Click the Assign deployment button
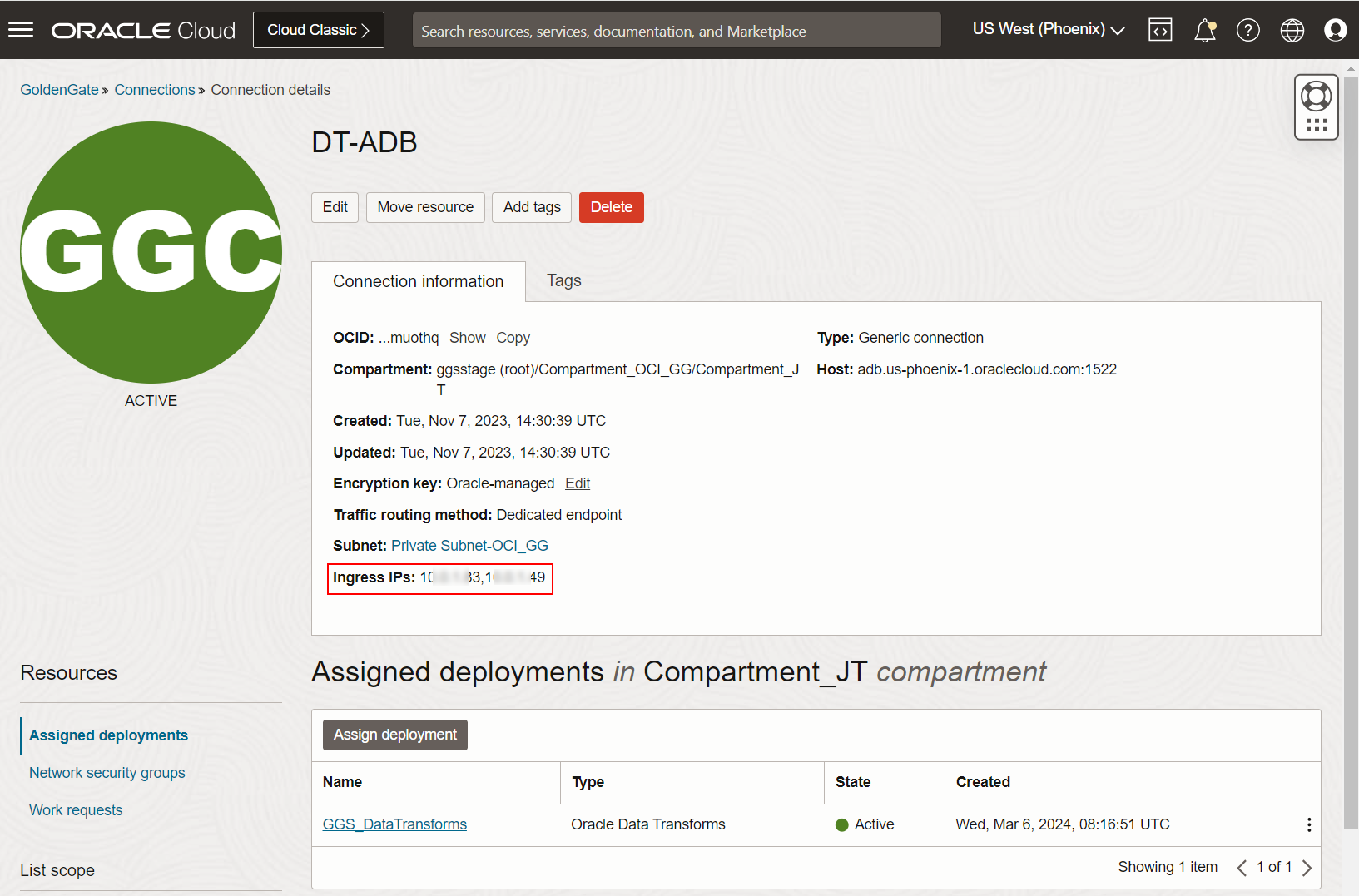This screenshot has height=896, width=1359. click(x=395, y=735)
